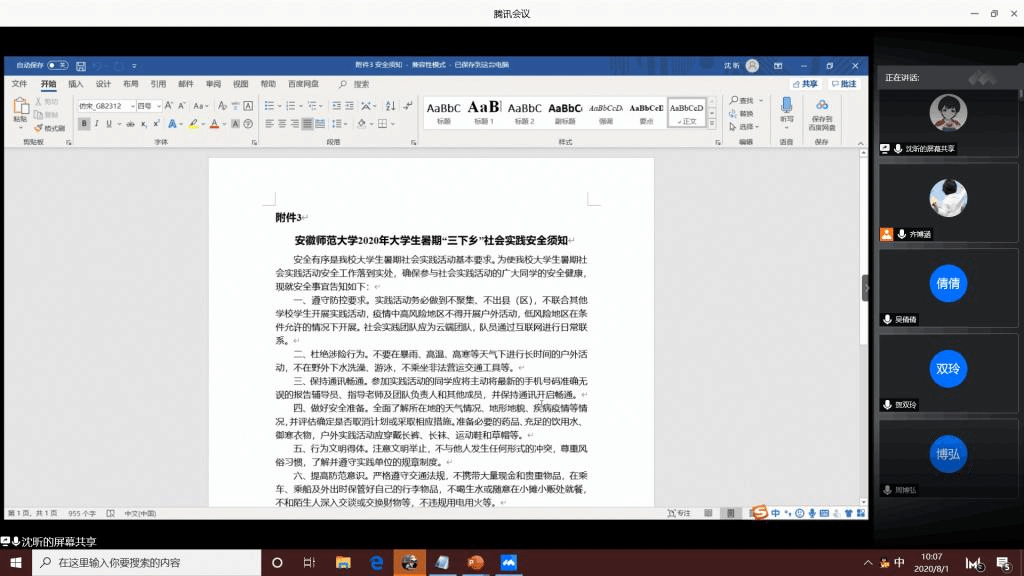
Task: Click the red font color swatch
Action: [x=214, y=124]
